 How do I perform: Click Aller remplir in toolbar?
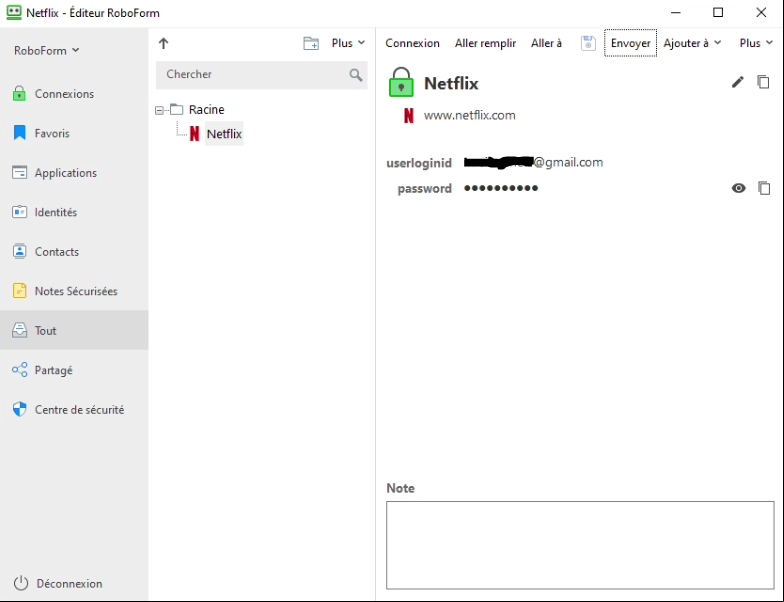pyautogui.click(x=485, y=43)
